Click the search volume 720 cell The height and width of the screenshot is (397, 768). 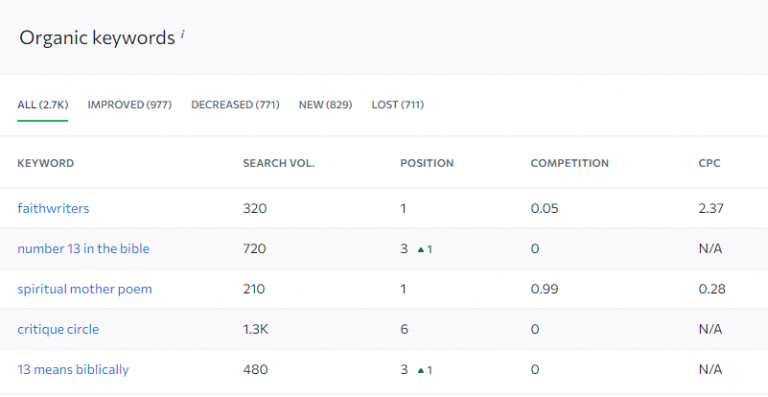(255, 249)
